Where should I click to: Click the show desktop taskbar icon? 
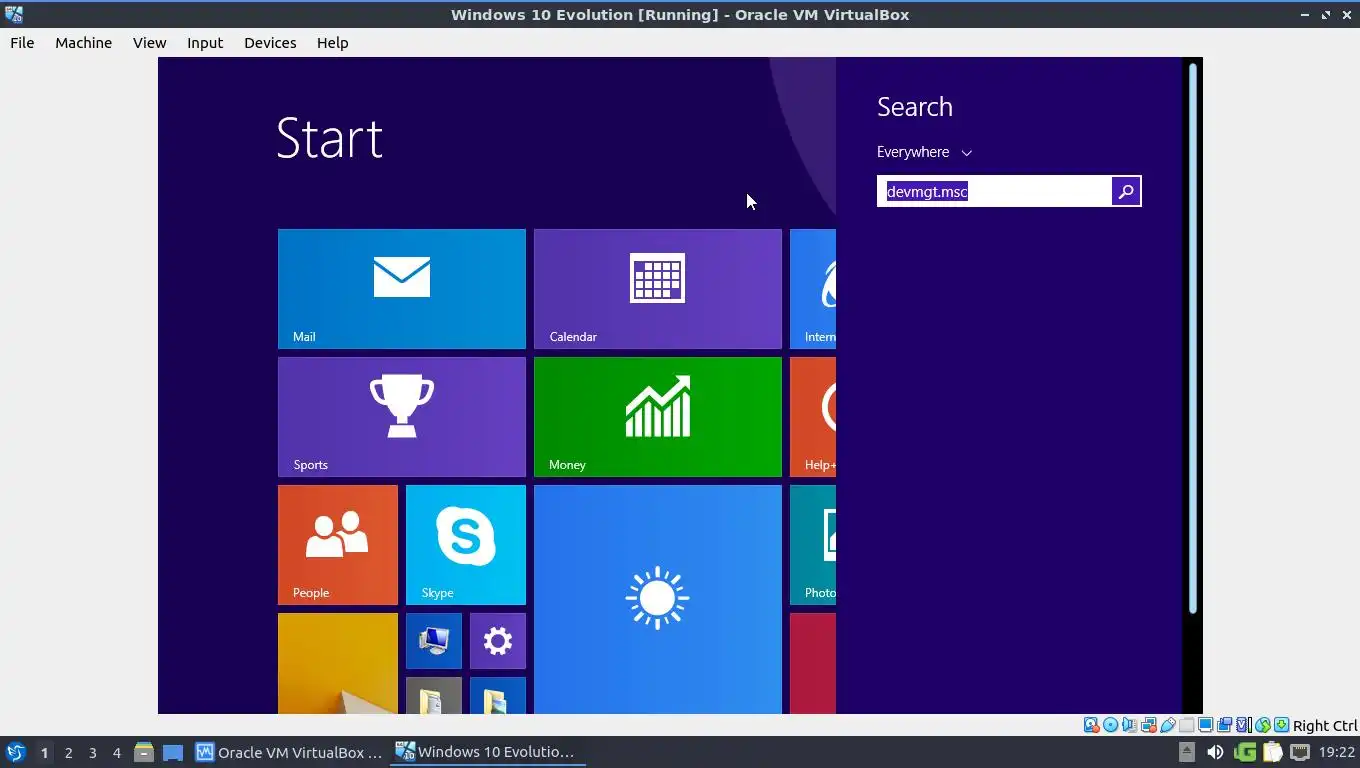(x=173, y=752)
